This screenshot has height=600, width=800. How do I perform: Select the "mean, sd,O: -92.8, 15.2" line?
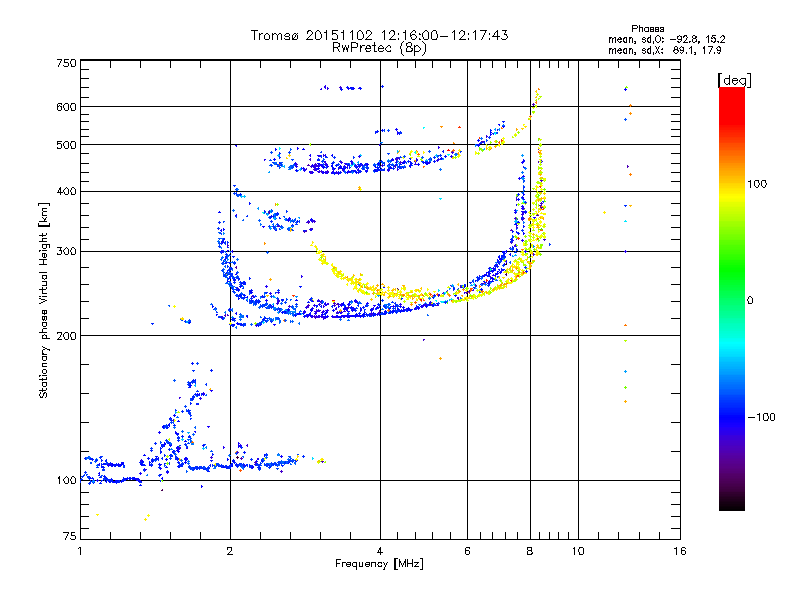coord(666,39)
